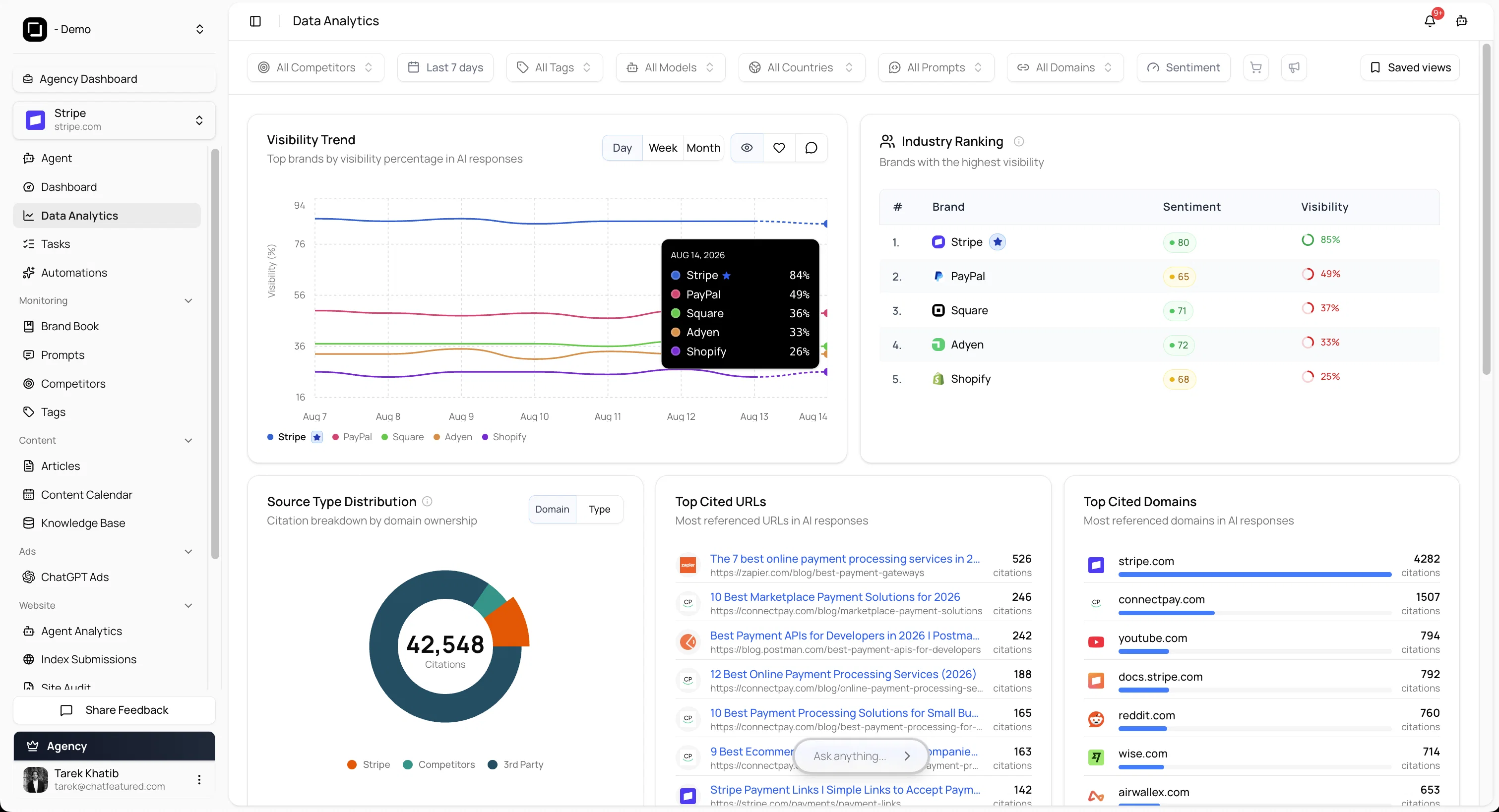Click the Wise icon in Top Cited Domains
1499x812 pixels.
pyautogui.click(x=1096, y=757)
